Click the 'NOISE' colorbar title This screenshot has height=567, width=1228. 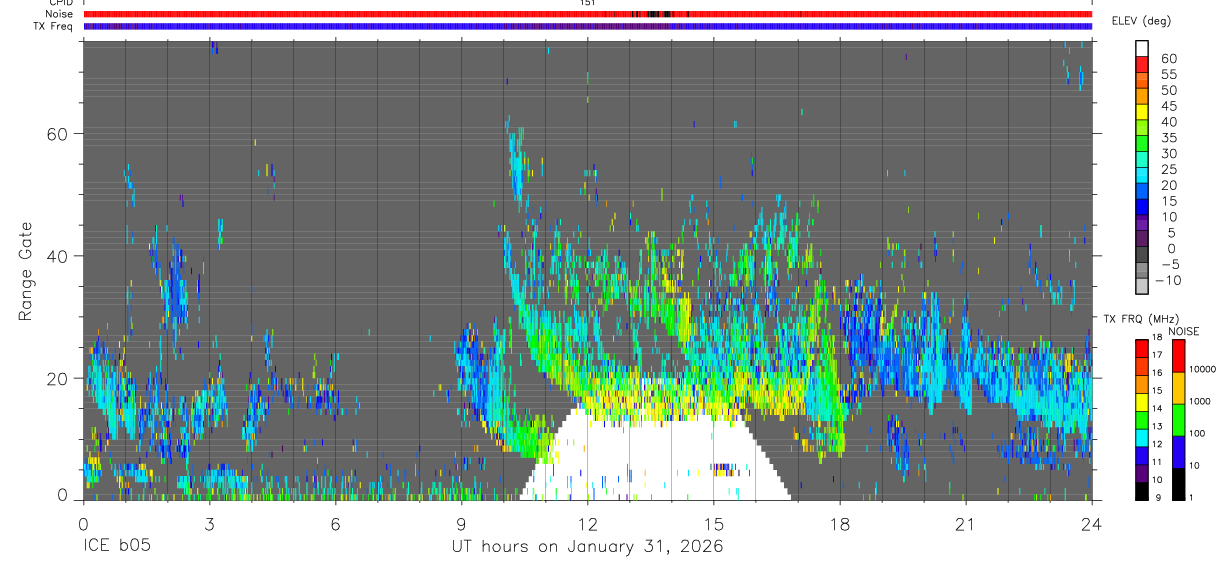(x=1183, y=331)
